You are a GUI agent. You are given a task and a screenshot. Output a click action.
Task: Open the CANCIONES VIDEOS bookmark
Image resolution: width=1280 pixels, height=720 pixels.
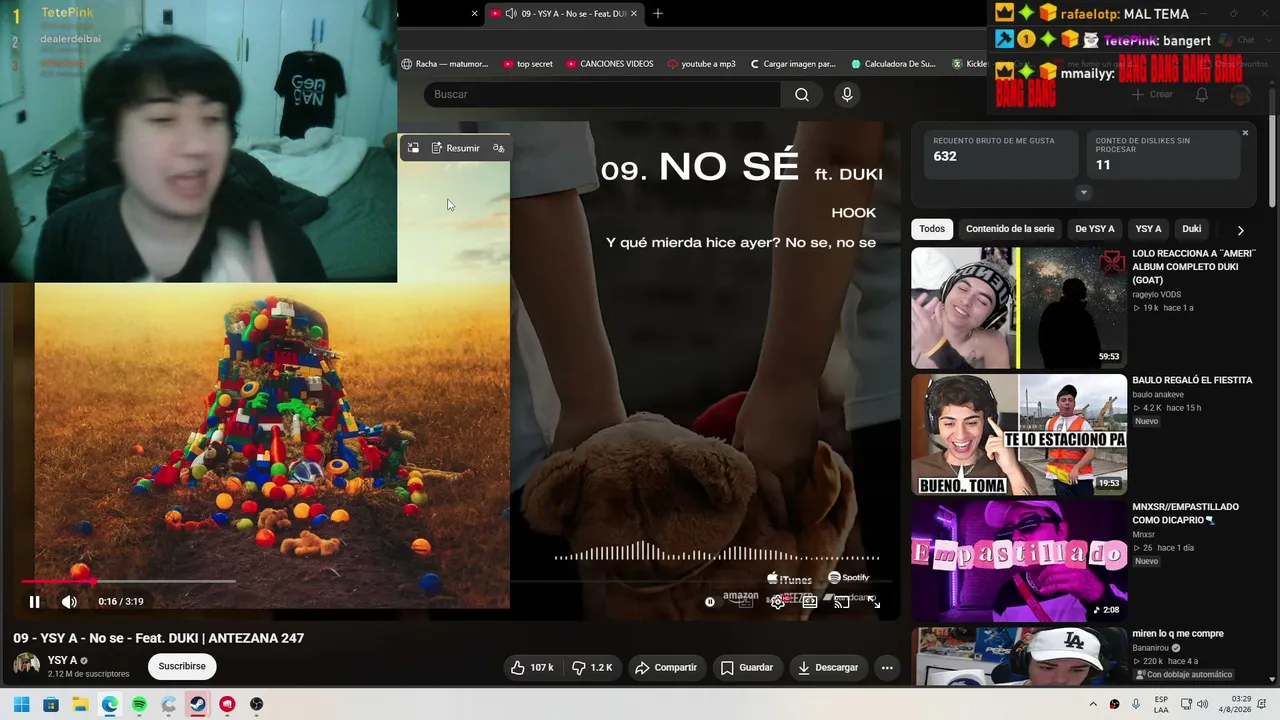609,64
